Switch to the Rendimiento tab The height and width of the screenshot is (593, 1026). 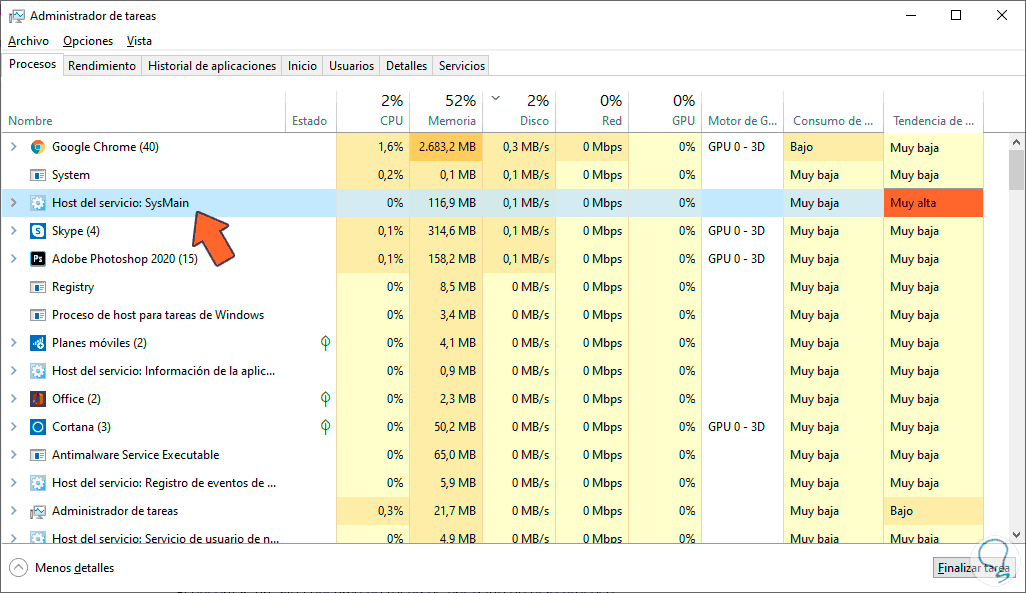click(102, 66)
